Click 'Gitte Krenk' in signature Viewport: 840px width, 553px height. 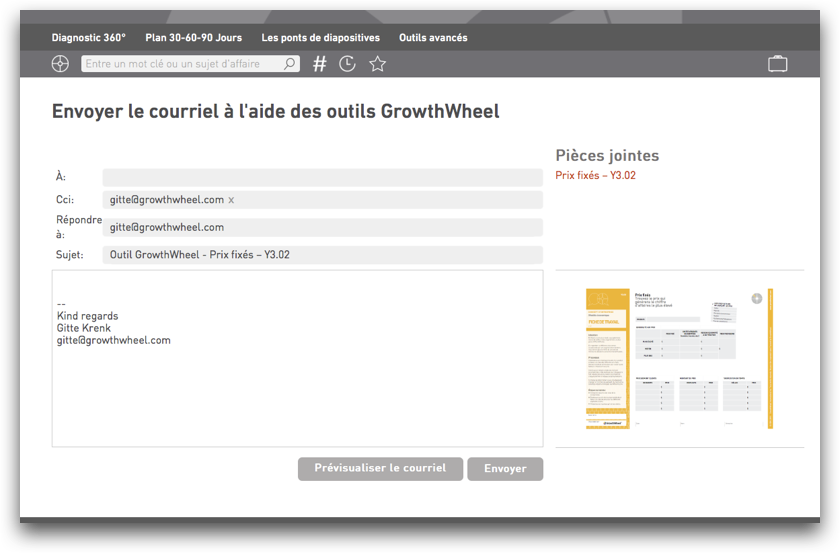tap(84, 328)
